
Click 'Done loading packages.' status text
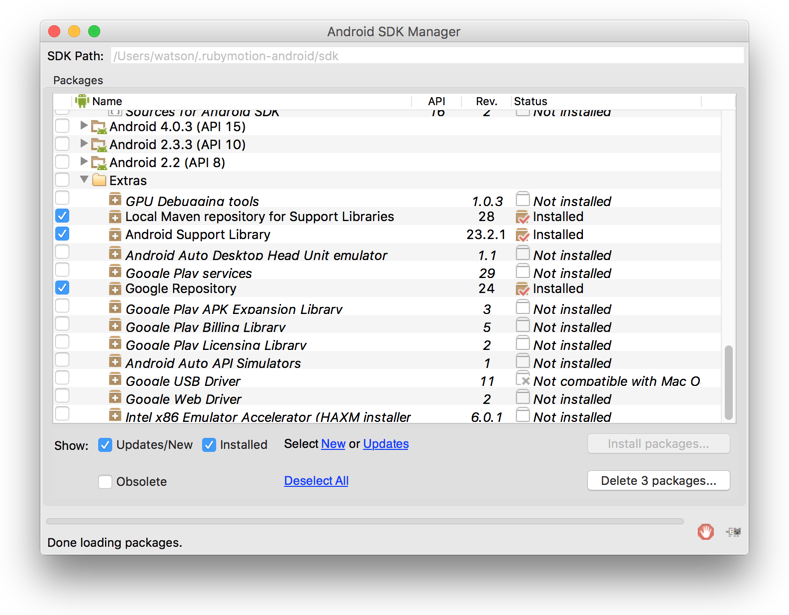click(x=115, y=543)
